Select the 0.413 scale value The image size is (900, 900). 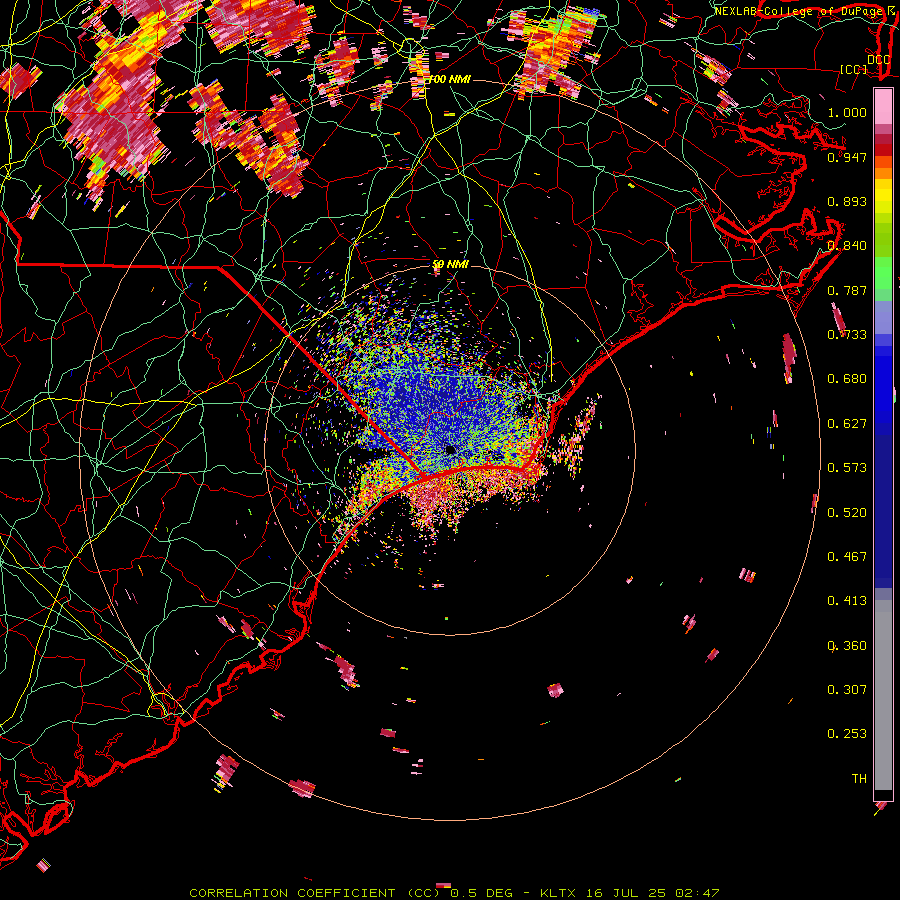click(847, 601)
